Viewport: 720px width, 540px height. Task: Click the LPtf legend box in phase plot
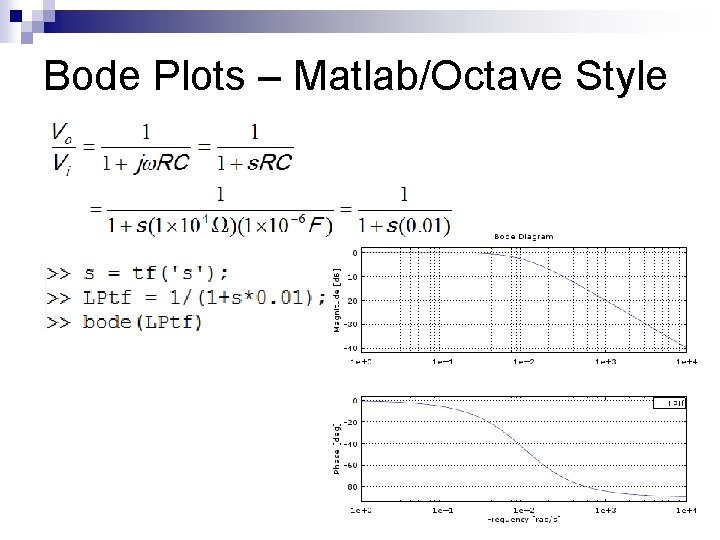click(669, 403)
